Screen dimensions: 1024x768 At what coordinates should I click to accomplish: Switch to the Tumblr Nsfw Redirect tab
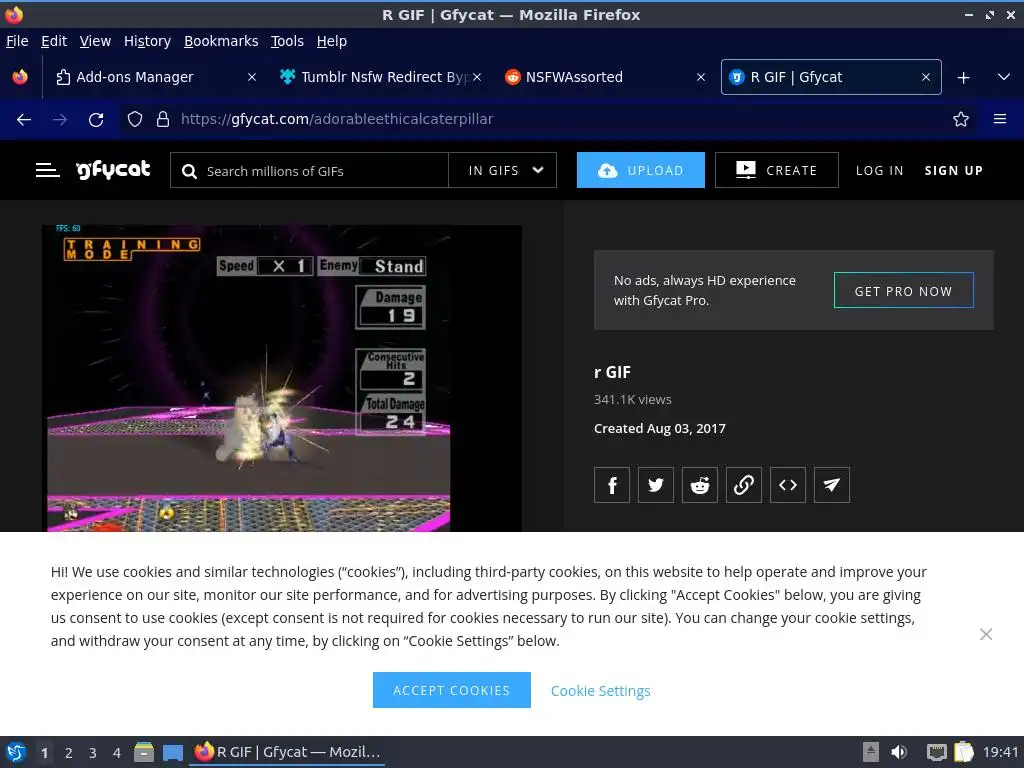[x=379, y=77]
